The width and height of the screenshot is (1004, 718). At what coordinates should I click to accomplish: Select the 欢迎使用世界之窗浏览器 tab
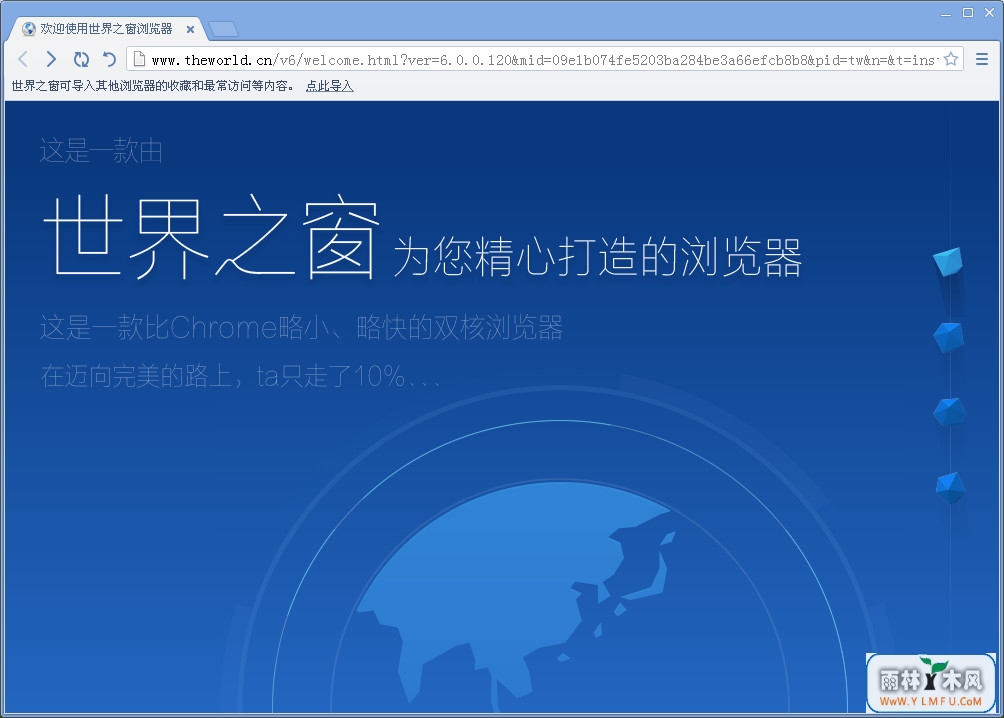[x=107, y=29]
